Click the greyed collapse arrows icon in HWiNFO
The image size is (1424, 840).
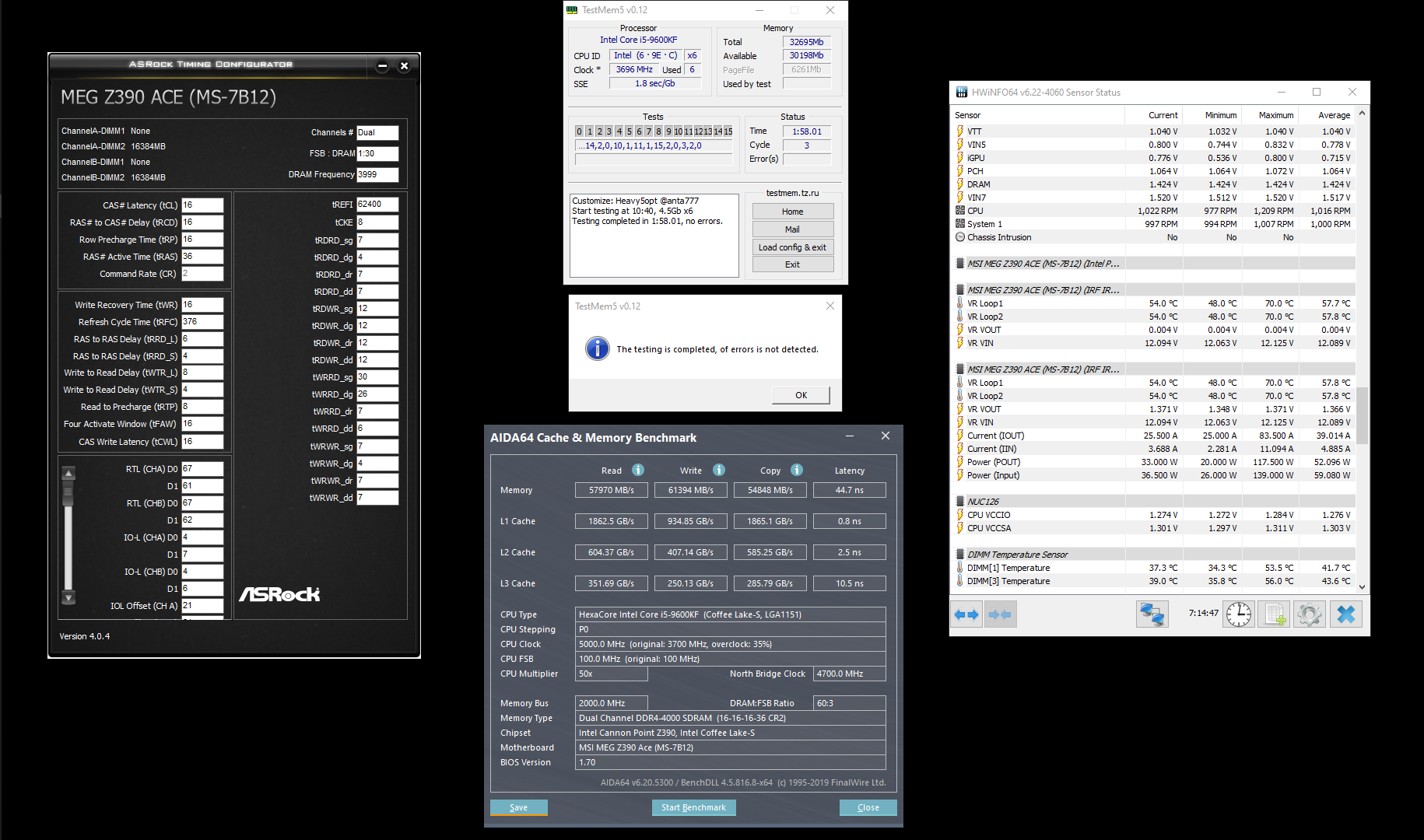click(x=1000, y=614)
